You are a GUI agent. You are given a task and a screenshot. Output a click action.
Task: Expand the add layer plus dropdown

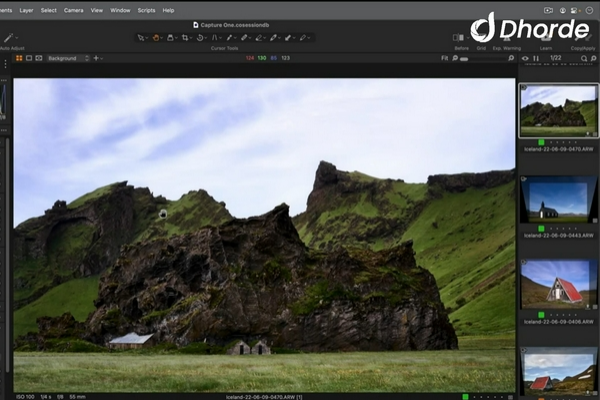[x=98, y=58]
